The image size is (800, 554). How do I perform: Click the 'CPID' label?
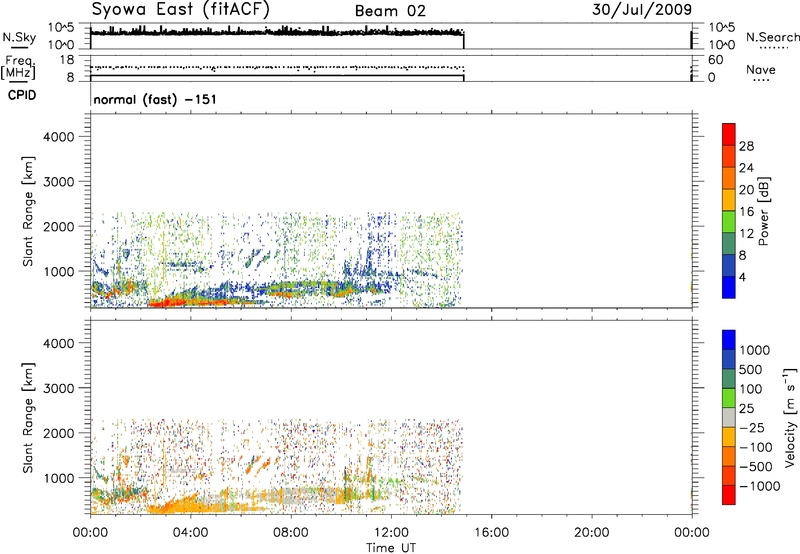[x=22, y=95]
